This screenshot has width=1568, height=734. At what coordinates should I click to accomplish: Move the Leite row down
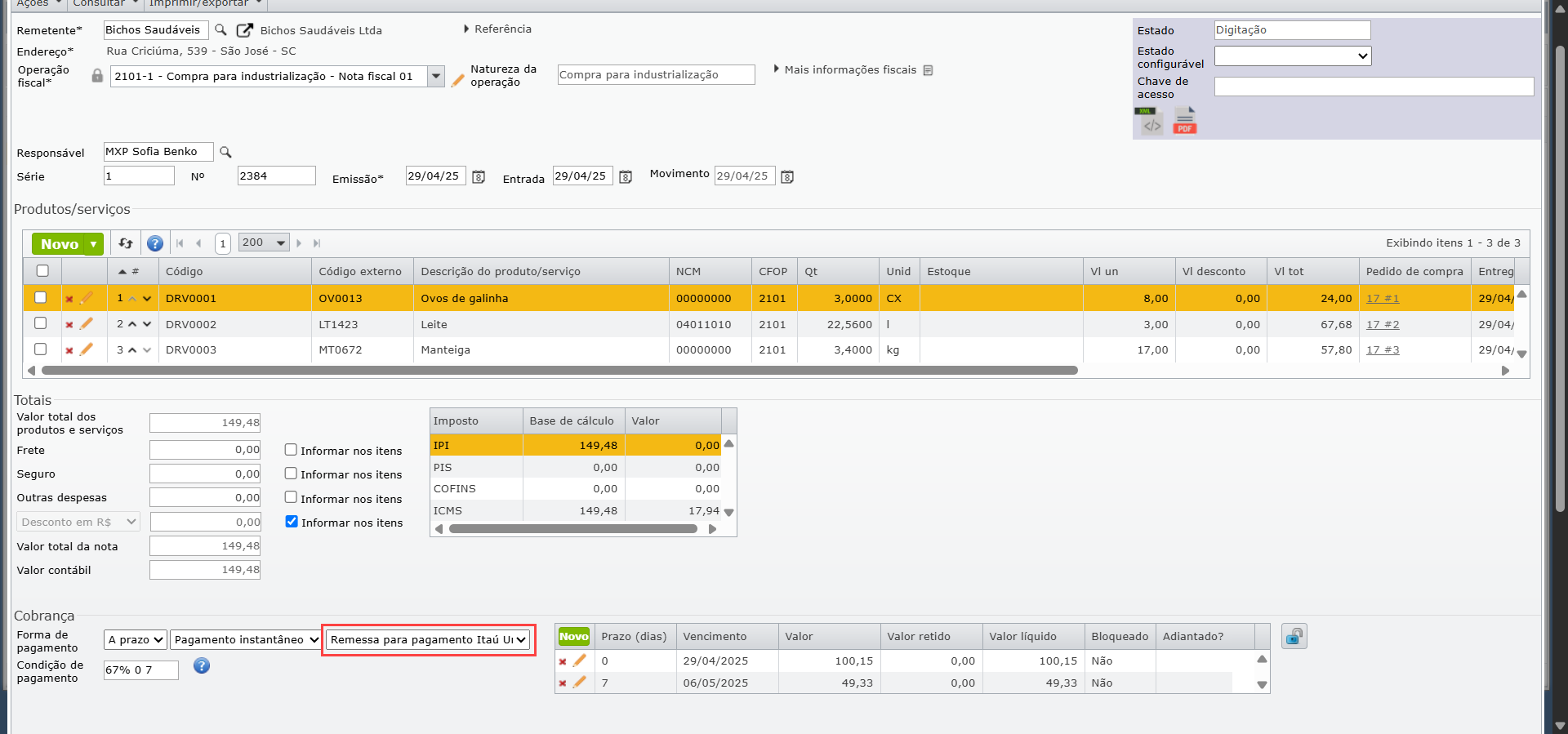coord(147,324)
